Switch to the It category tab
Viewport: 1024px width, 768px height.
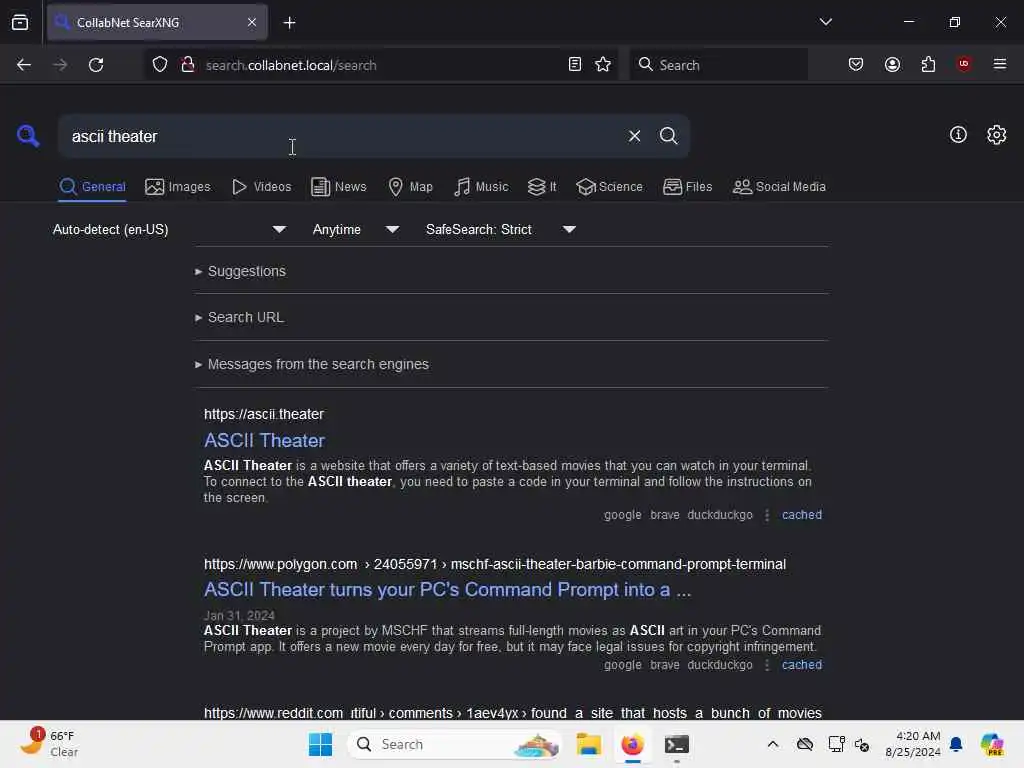coord(542,187)
